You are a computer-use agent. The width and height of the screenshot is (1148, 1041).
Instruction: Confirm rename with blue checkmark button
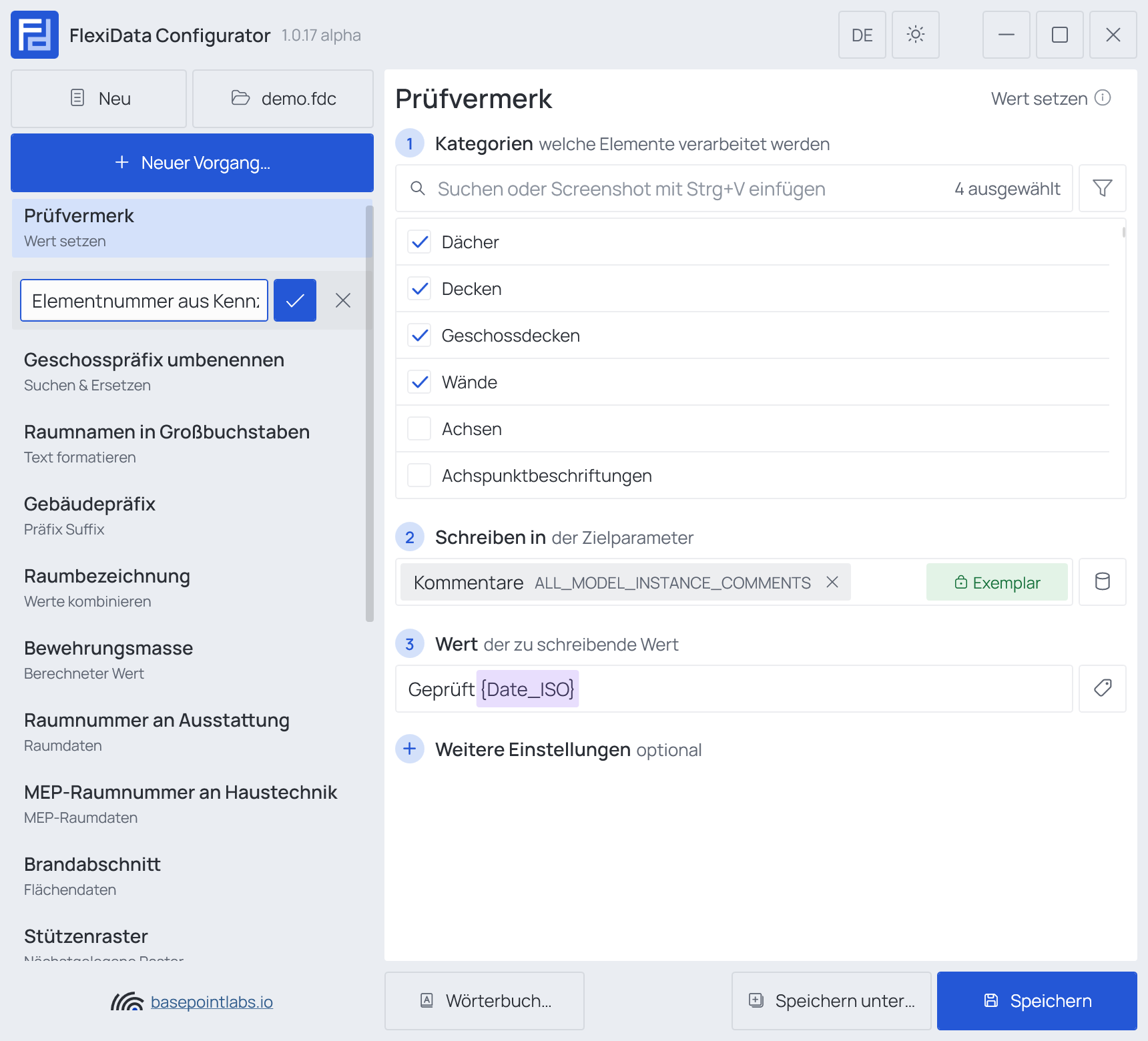coord(295,300)
